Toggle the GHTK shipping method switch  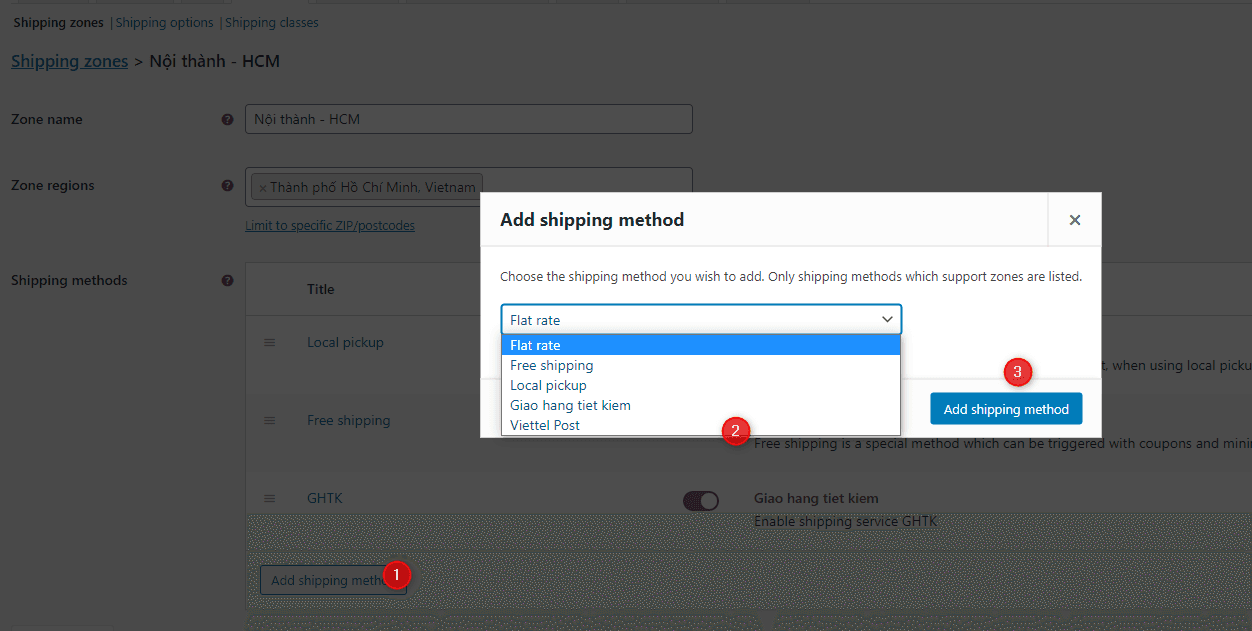[700, 501]
